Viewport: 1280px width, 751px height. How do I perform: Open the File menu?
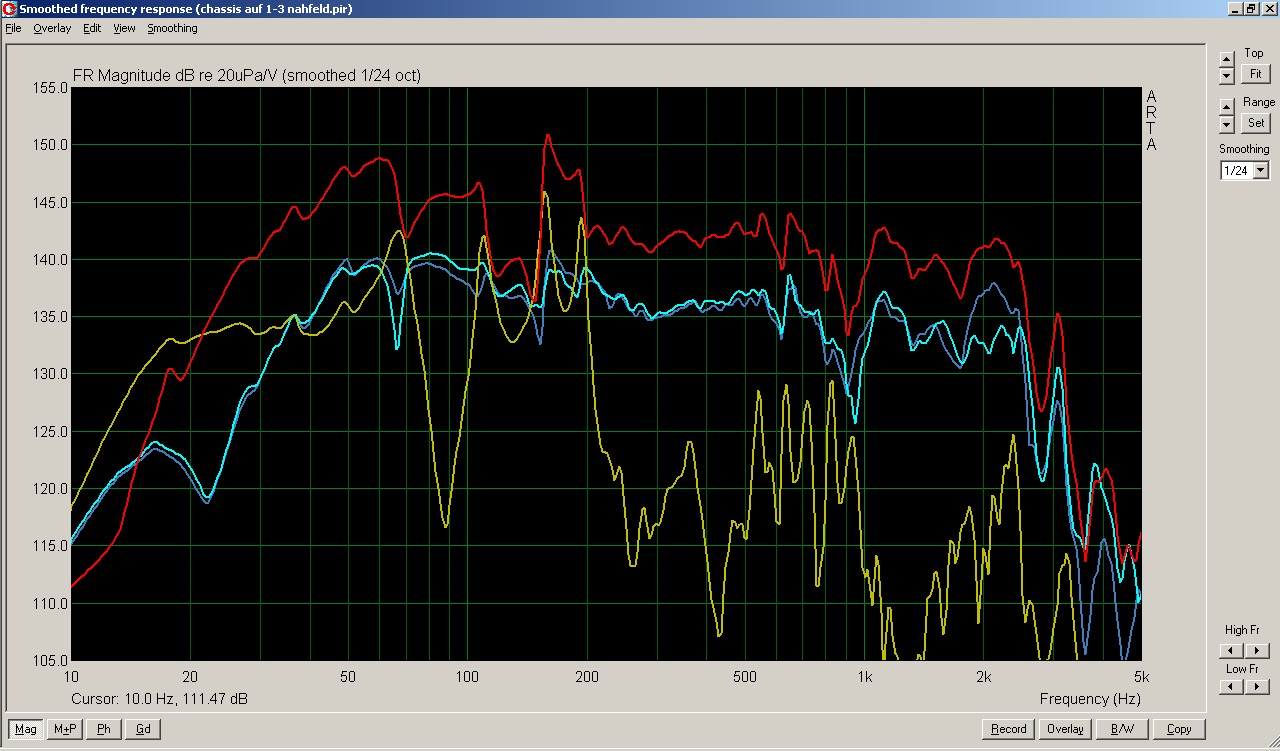(x=13, y=28)
